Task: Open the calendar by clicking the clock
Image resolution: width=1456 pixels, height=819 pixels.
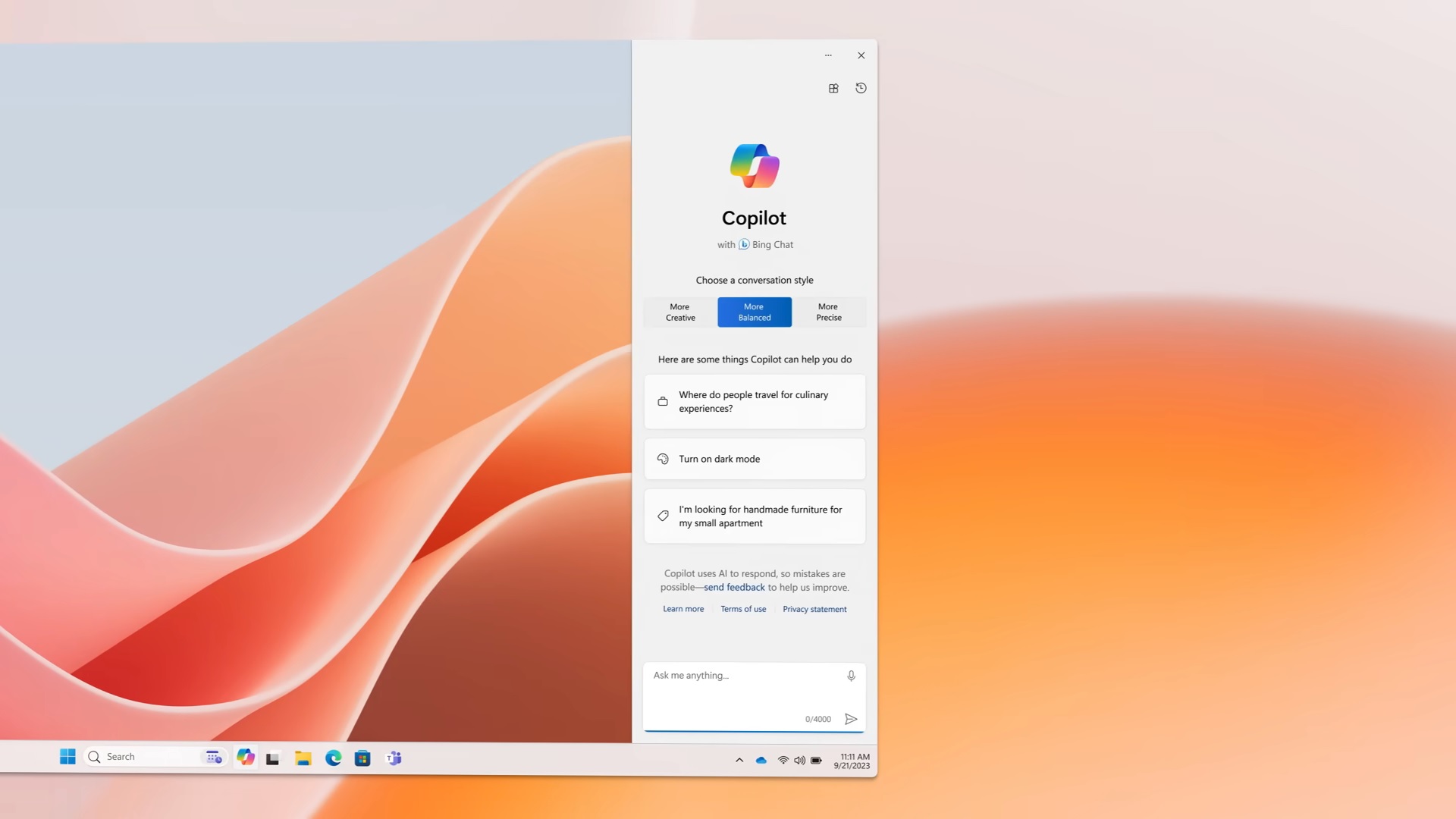Action: [852, 761]
